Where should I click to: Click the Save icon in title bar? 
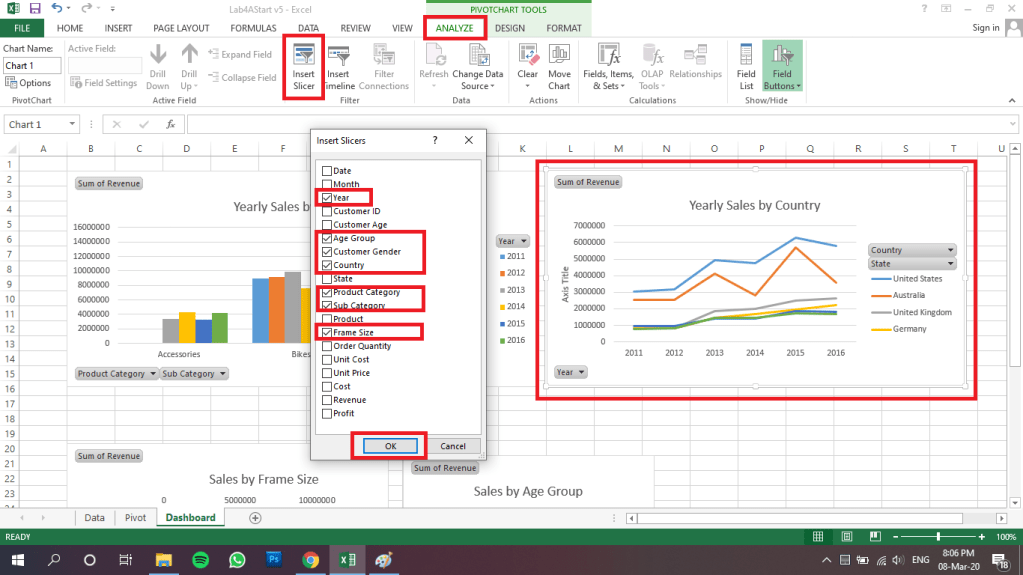pos(34,8)
